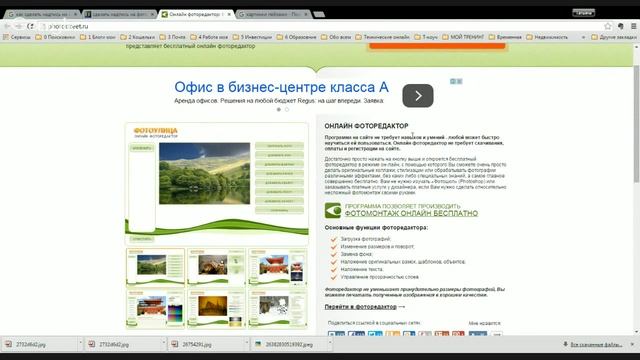Open a new tab with the new tab button
Image resolution: width=640 pixels, height=360 pixels.
tap(319, 14)
